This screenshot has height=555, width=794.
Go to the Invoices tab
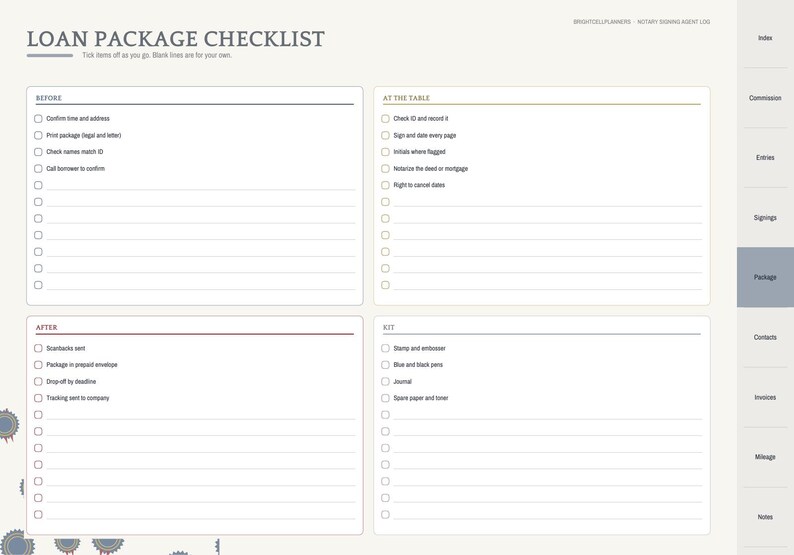tap(765, 397)
